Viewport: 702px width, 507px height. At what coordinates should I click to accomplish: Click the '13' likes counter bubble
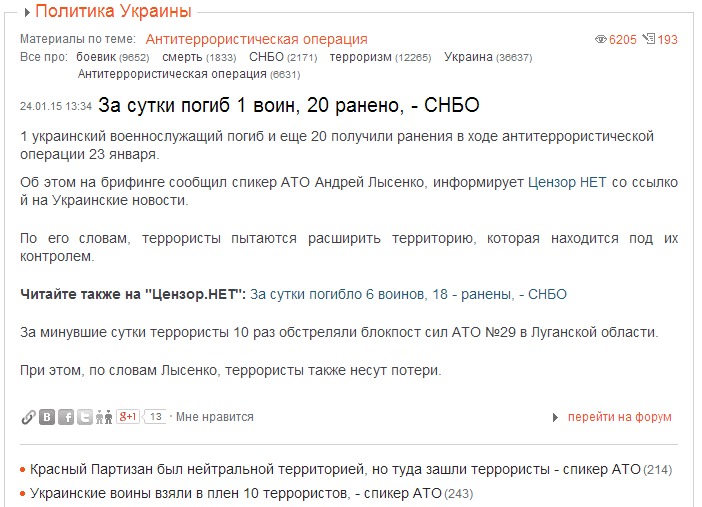tap(156, 417)
